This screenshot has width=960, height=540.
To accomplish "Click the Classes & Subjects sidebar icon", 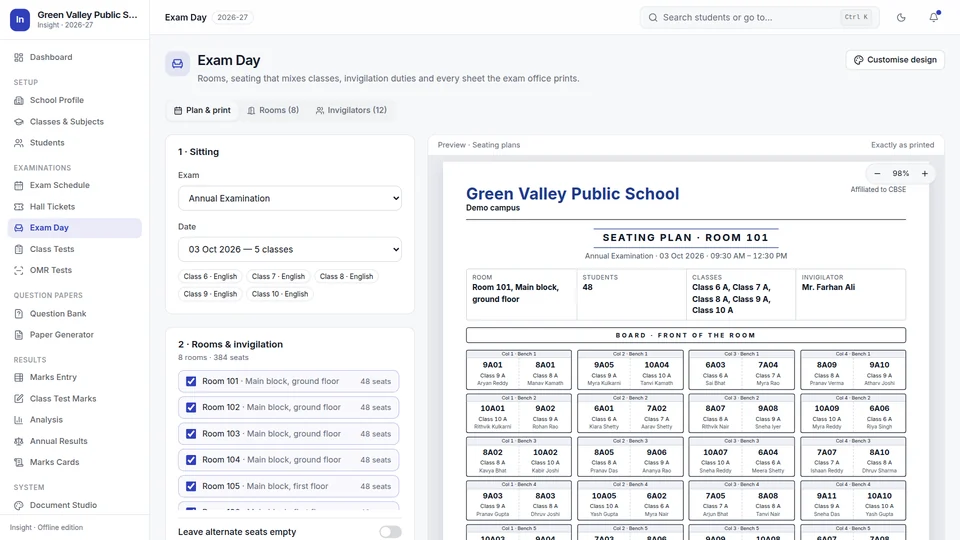I will [x=19, y=122].
